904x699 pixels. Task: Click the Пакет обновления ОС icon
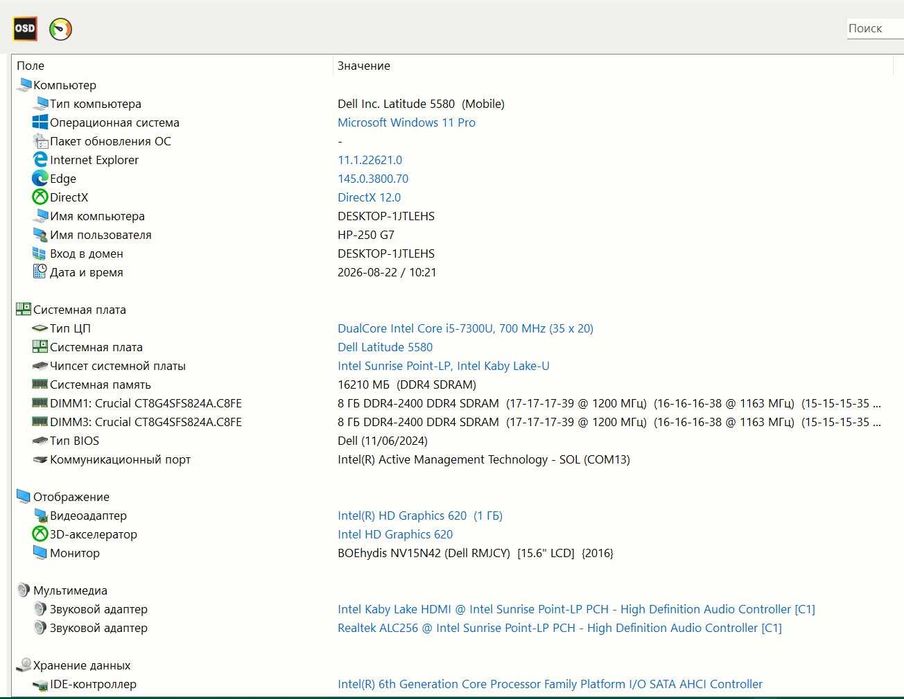[x=40, y=141]
